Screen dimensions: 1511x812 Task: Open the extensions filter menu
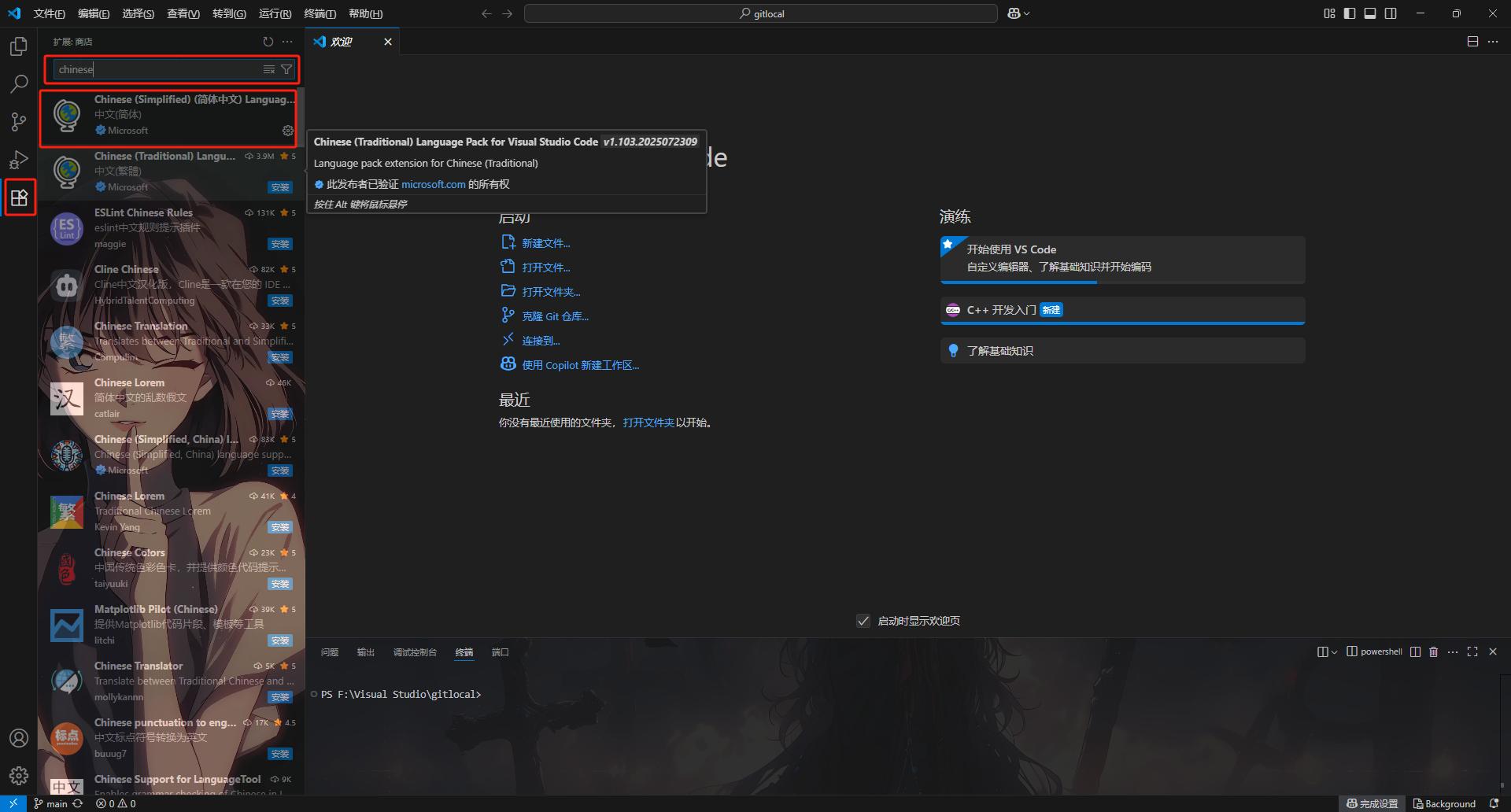click(x=286, y=70)
